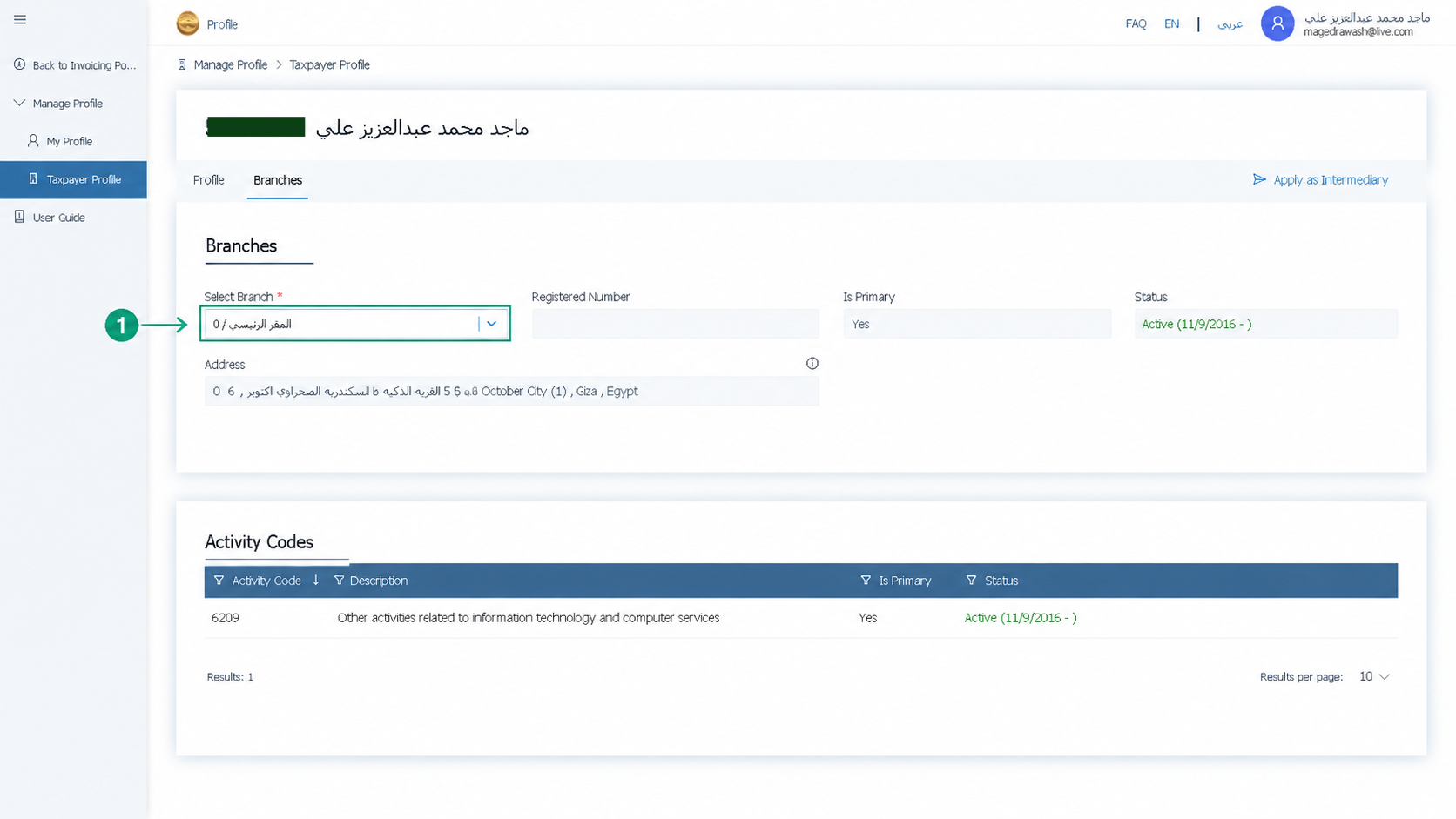Viewport: 1456px width, 819px height.
Task: Switch language to Arabic عربي
Action: point(1230,23)
